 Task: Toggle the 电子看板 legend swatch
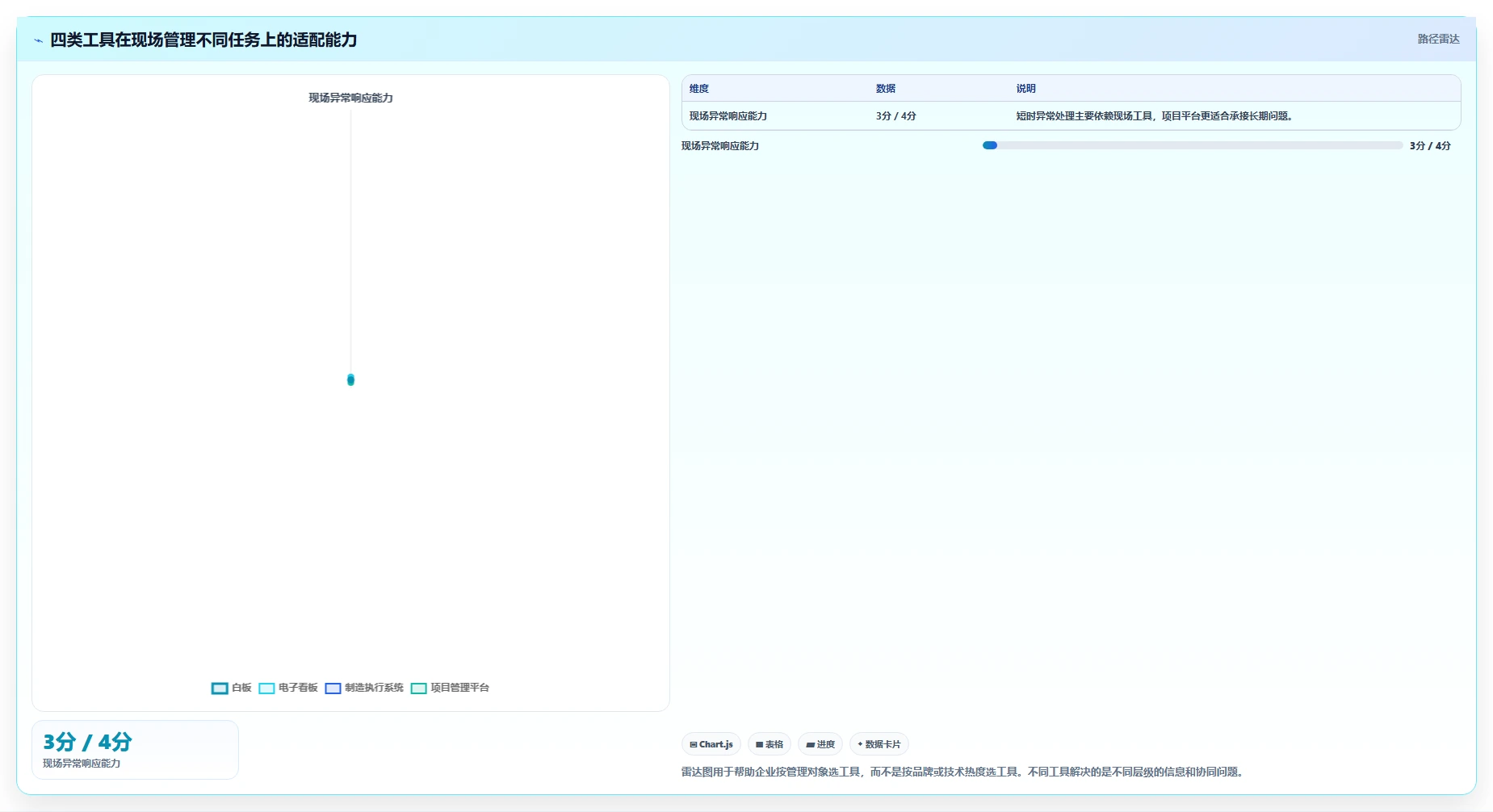266,689
